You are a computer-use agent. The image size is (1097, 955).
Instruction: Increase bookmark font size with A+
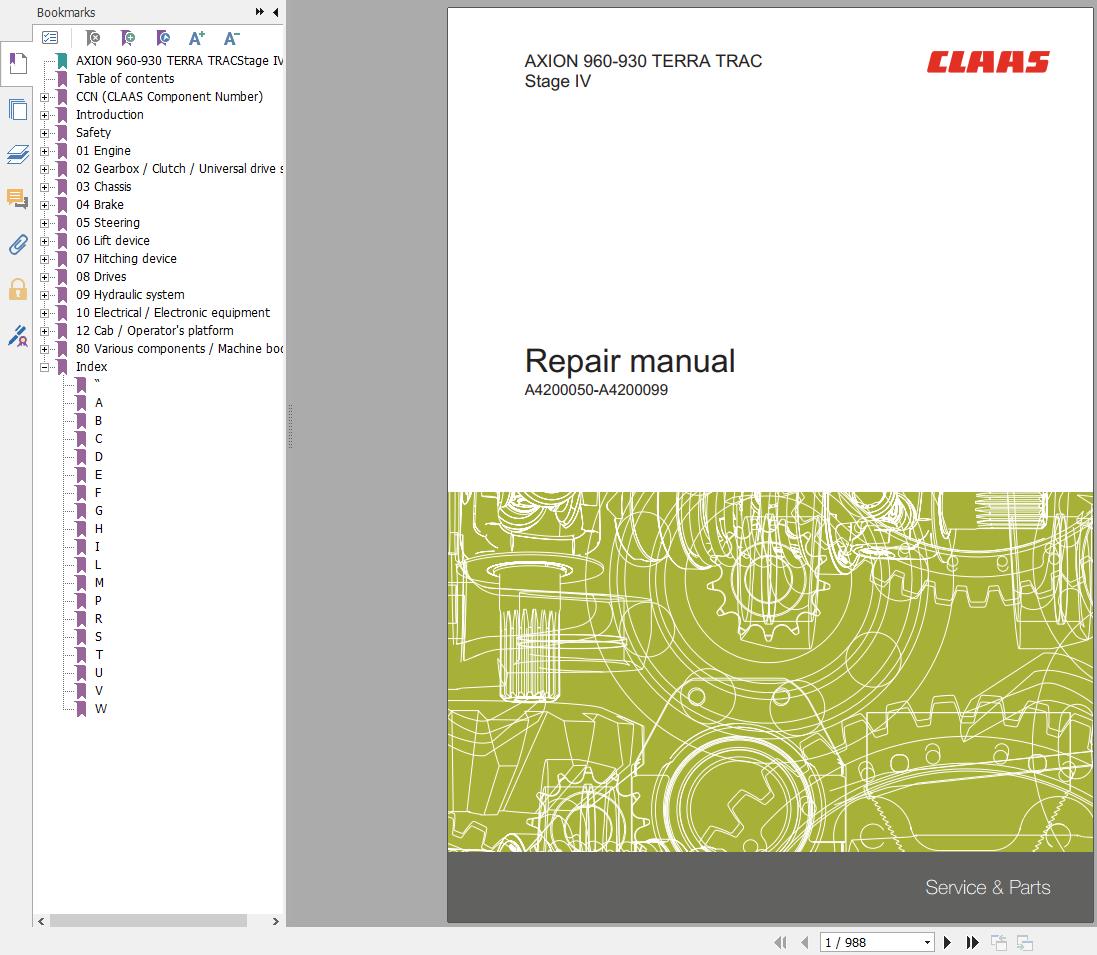tap(197, 38)
